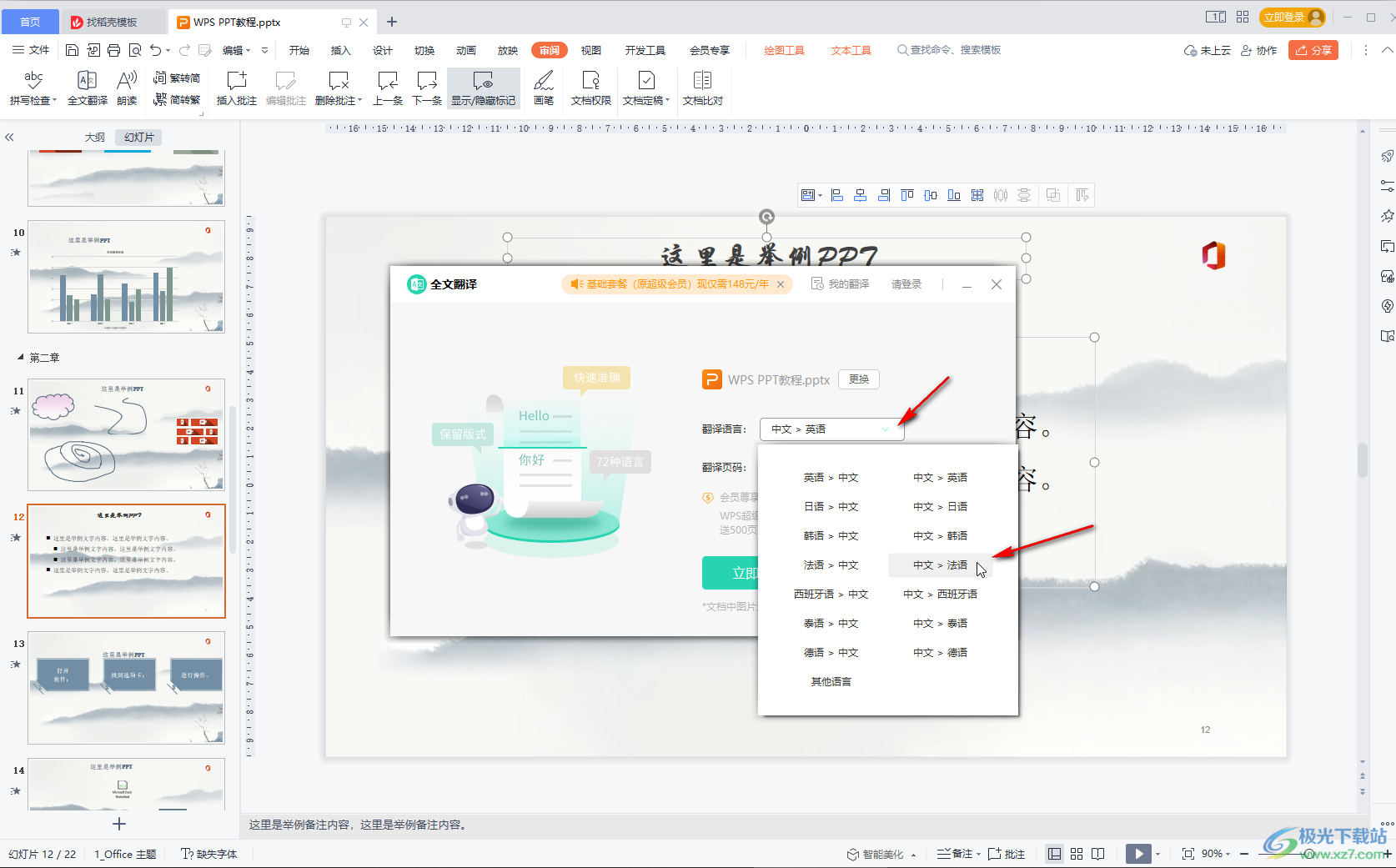The image size is (1396, 868).
Task: Collapse the slide panel with double chevron
Action: [9, 137]
